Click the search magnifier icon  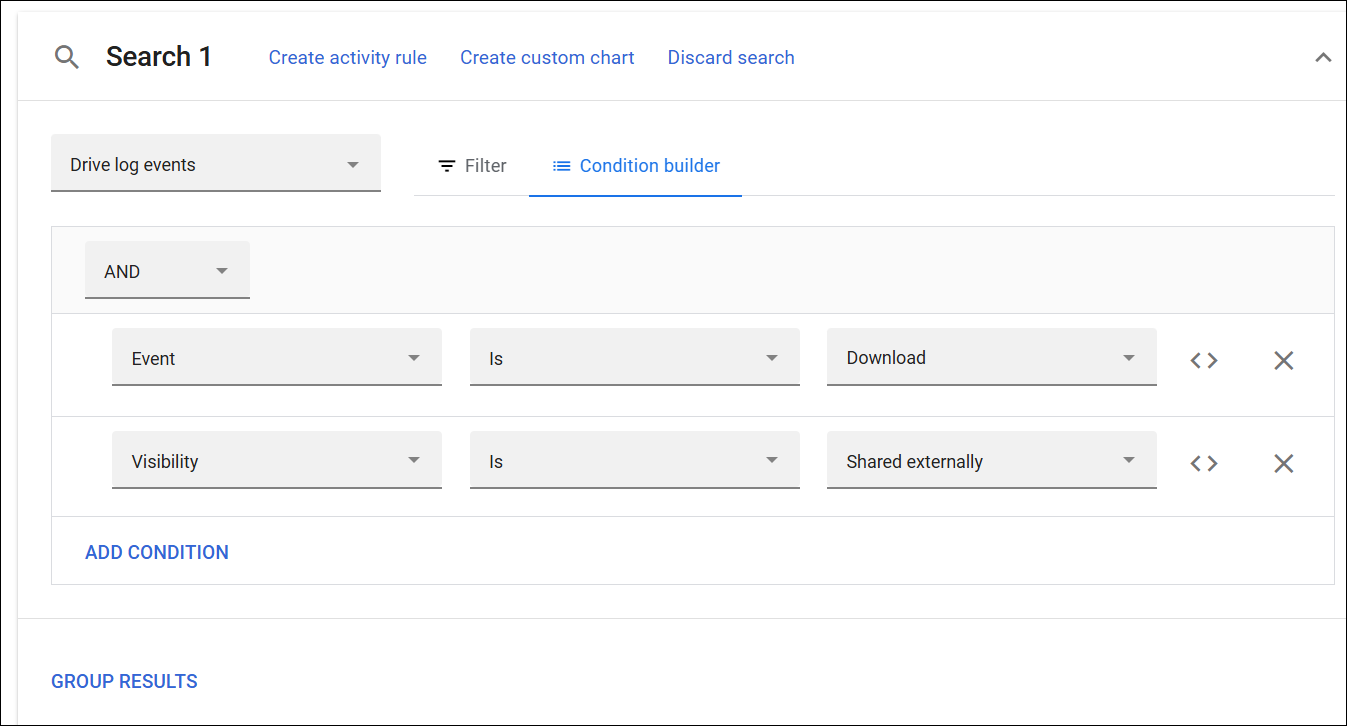coord(66,58)
